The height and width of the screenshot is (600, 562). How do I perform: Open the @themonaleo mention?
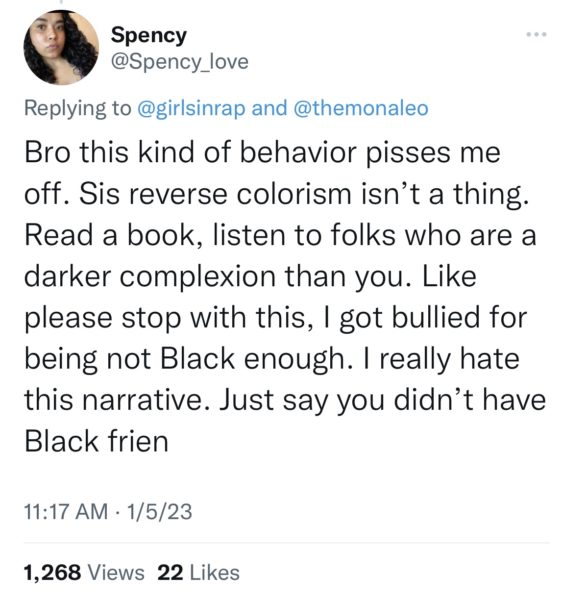click(360, 108)
